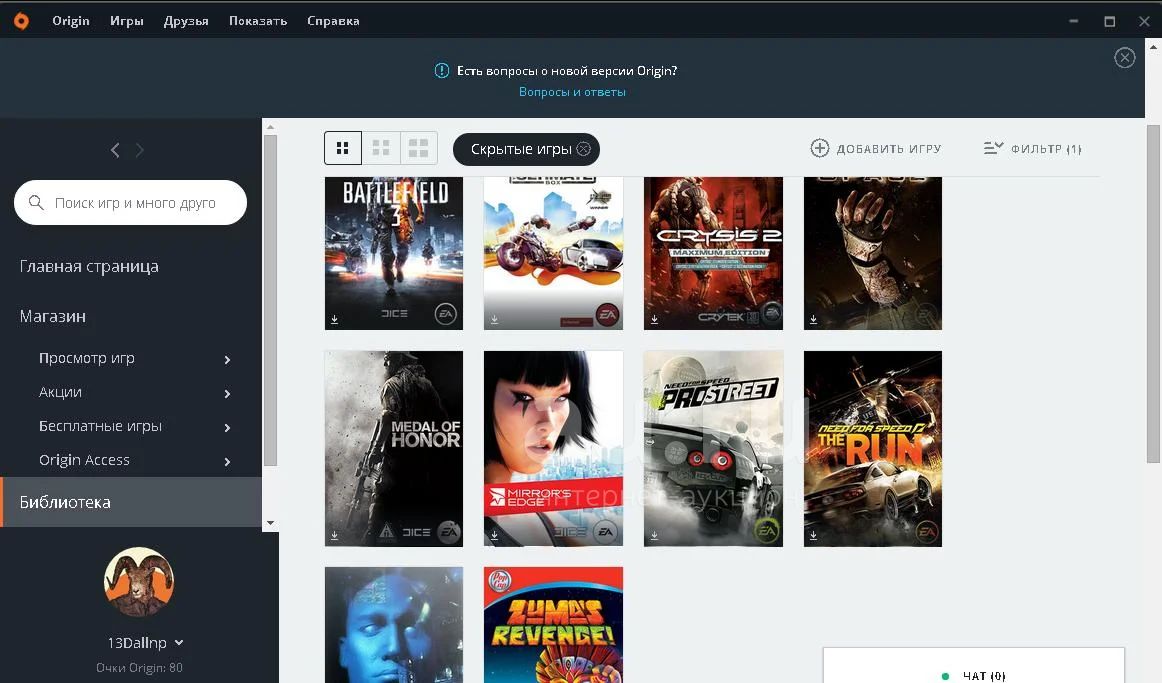Image resolution: width=1162 pixels, height=683 pixels.
Task: Click the main library scrollbar thumb
Action: 1153,294
